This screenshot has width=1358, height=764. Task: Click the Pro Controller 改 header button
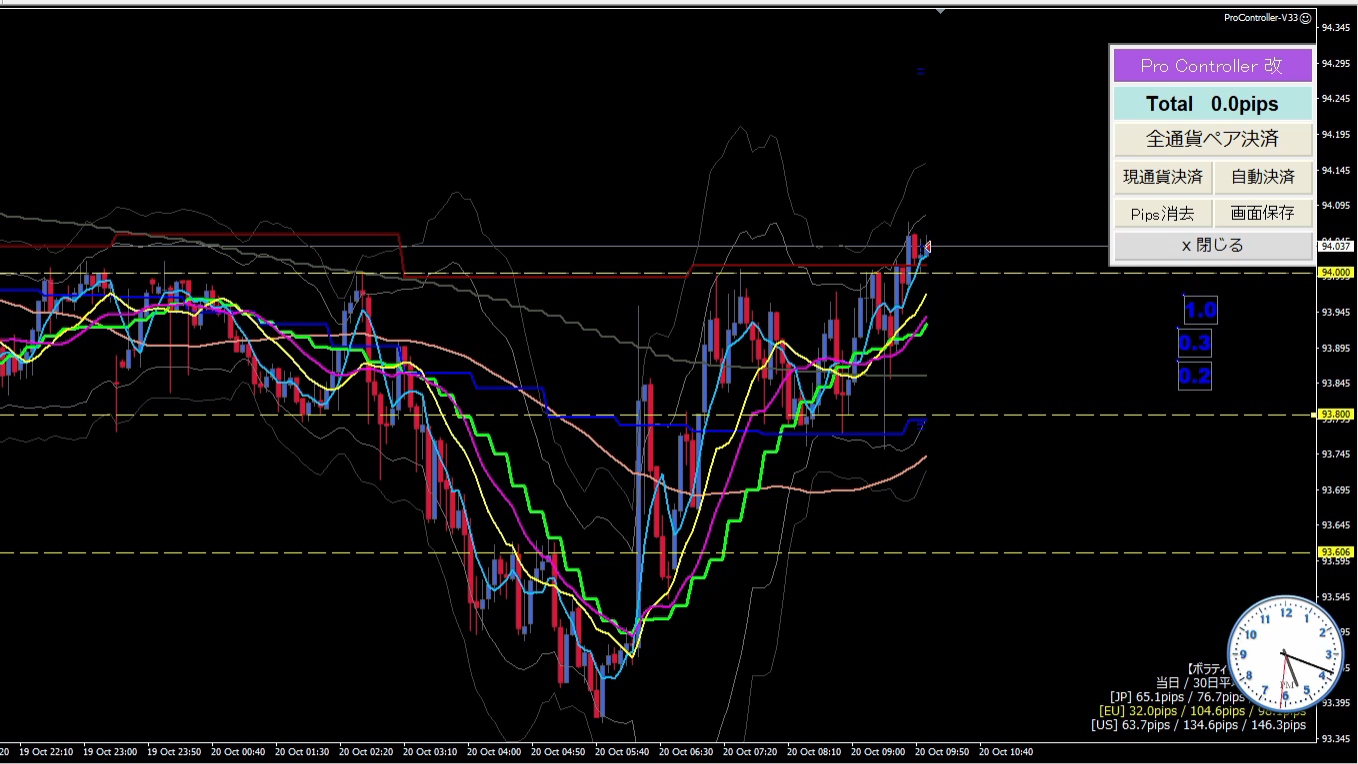coord(1212,66)
